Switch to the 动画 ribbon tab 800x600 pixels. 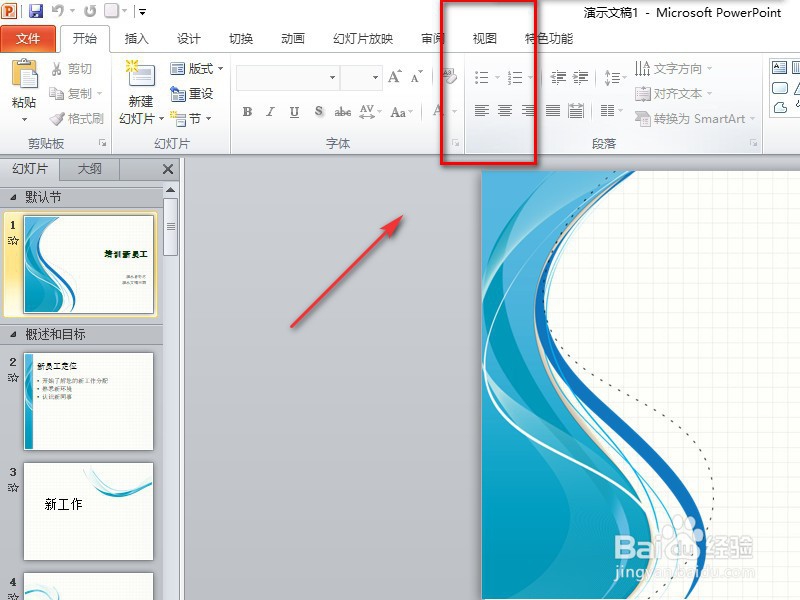tap(293, 39)
